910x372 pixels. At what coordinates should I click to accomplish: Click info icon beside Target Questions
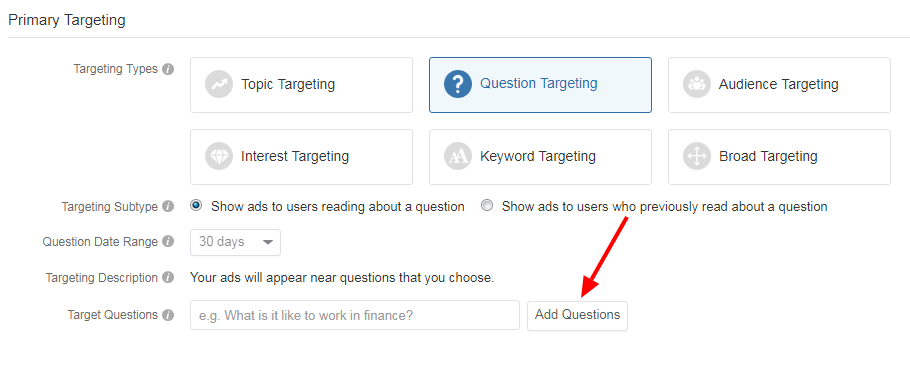(x=168, y=315)
